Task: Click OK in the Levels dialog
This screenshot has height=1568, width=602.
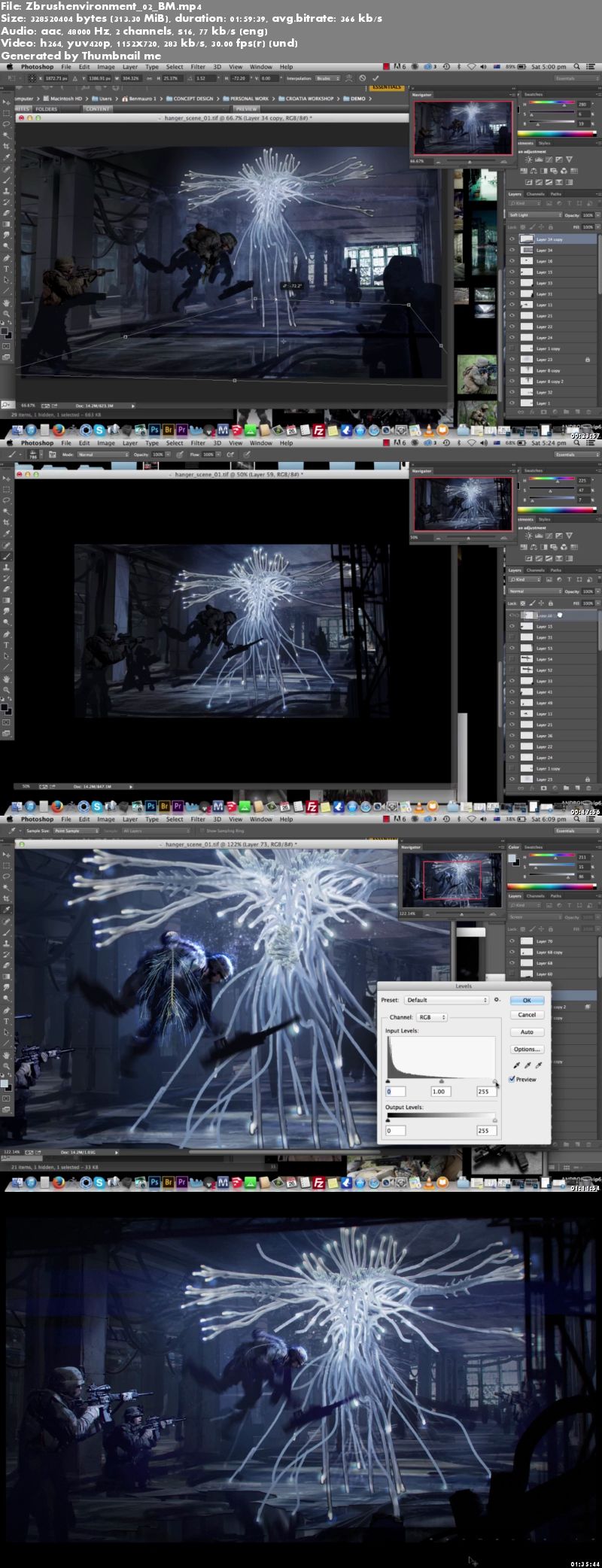Action: coord(527,1000)
